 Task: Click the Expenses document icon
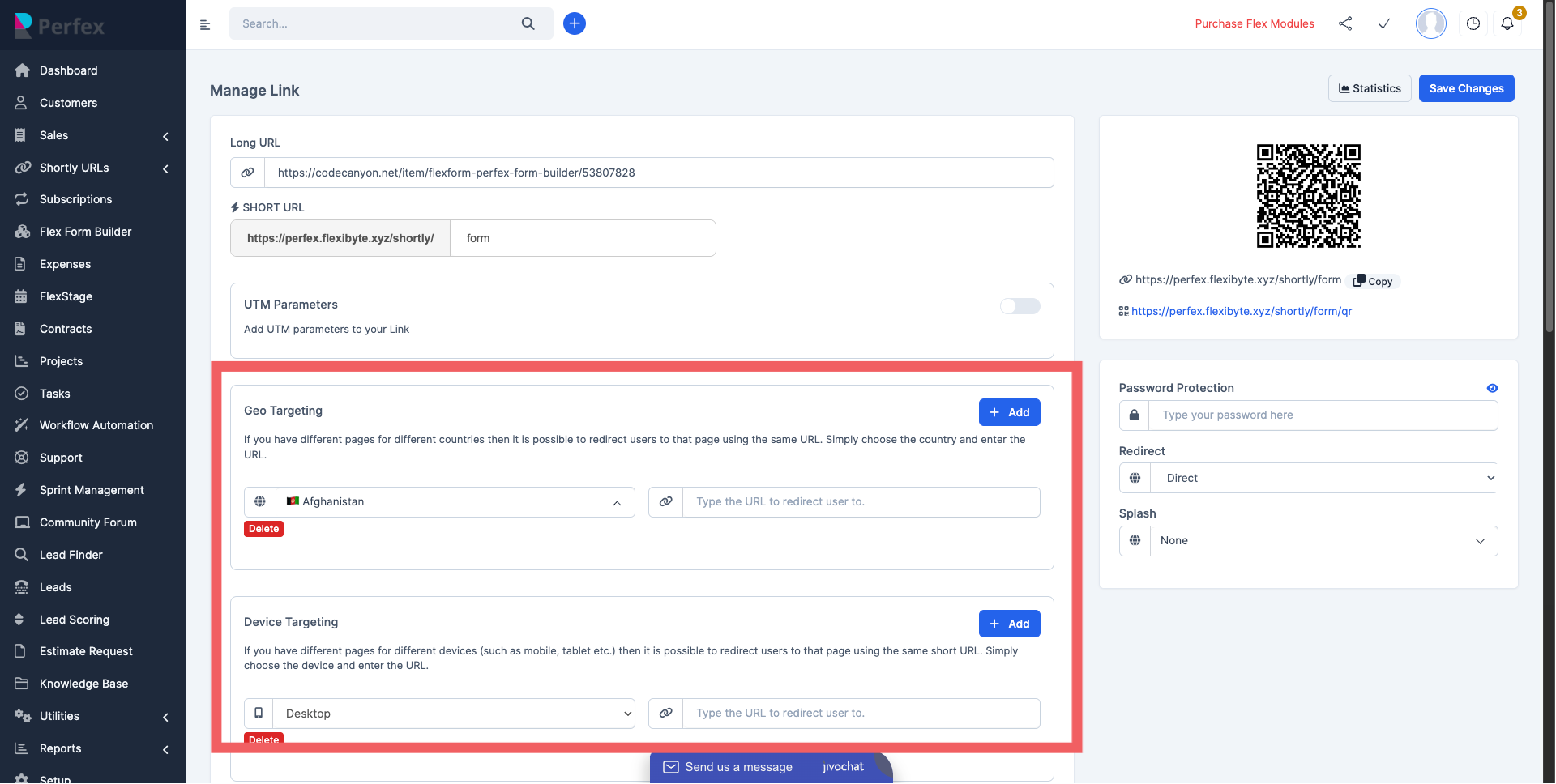click(x=21, y=264)
